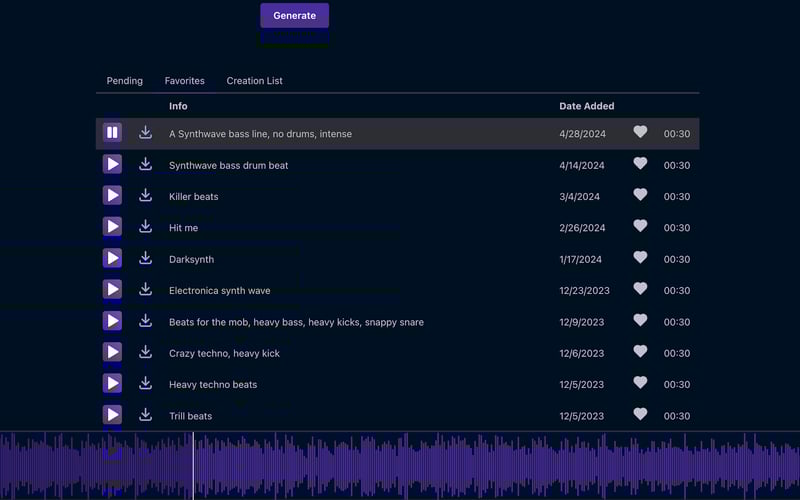Viewport: 800px width, 500px height.
Task: Play the Killer beats track
Action: pyautogui.click(x=112, y=195)
